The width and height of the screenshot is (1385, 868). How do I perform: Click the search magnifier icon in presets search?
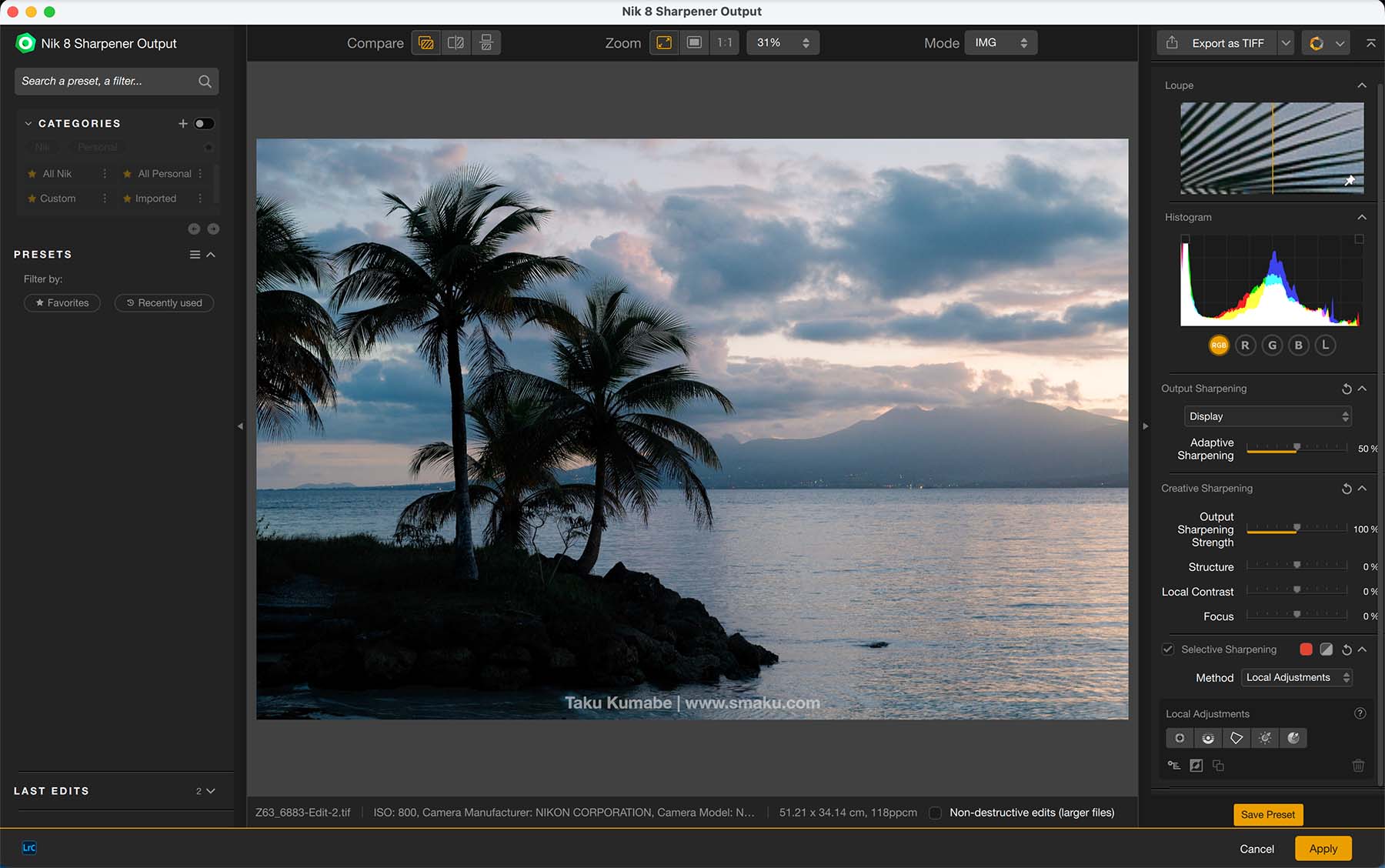pos(205,82)
